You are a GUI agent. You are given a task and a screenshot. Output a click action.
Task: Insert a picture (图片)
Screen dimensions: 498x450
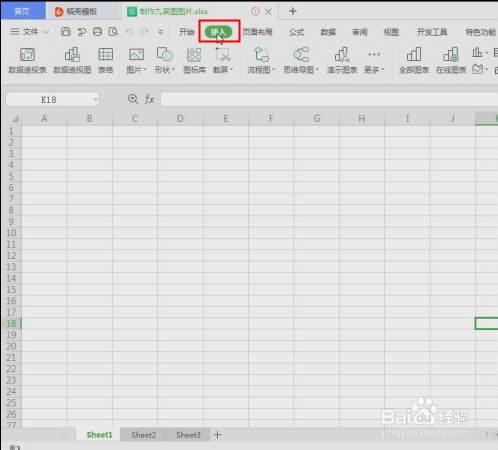[x=136, y=60]
